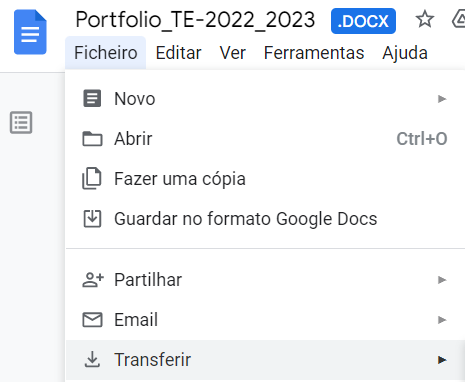Click the Drive status icon beside the star
The image size is (465, 382).
coord(459,19)
